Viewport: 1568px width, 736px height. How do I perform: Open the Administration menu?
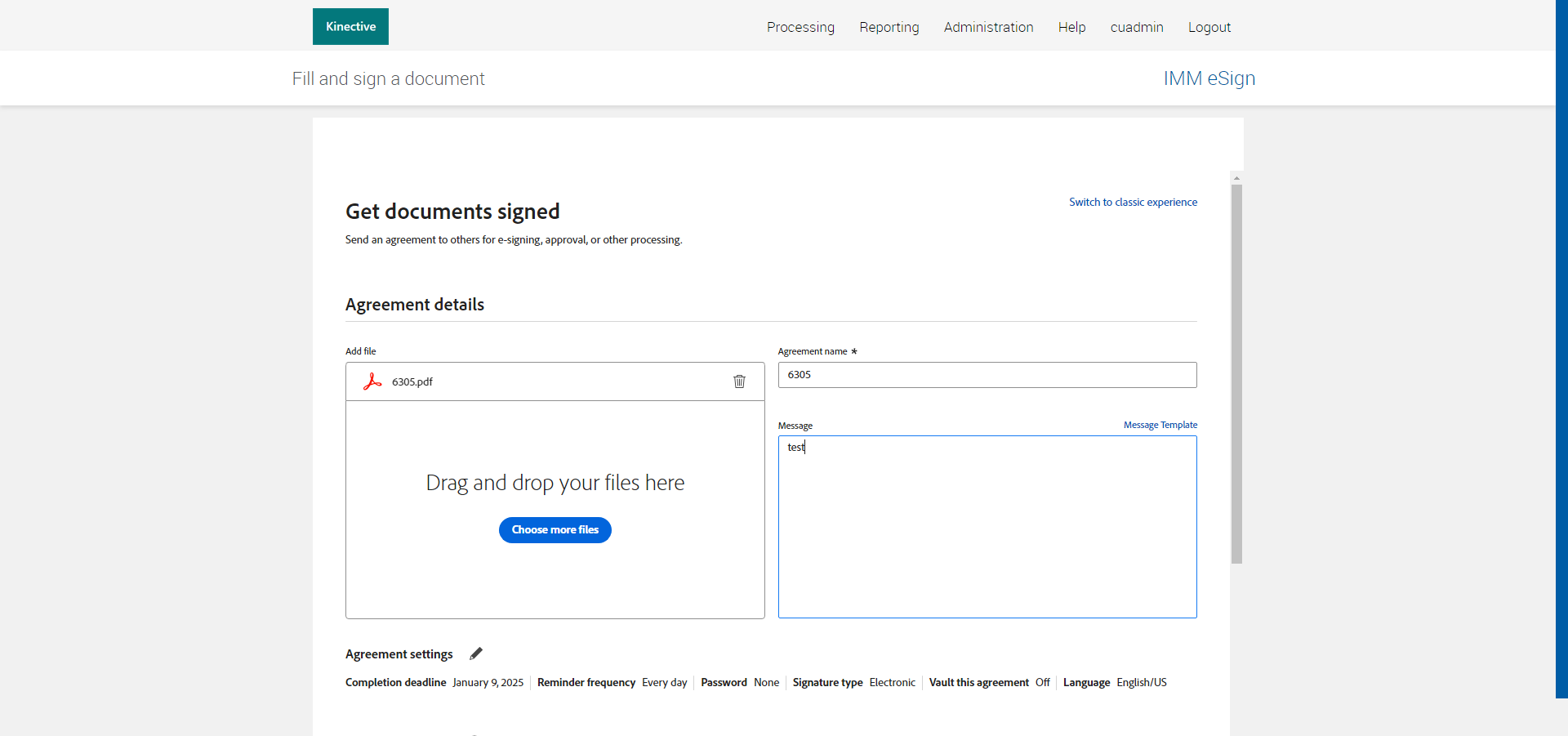(988, 27)
